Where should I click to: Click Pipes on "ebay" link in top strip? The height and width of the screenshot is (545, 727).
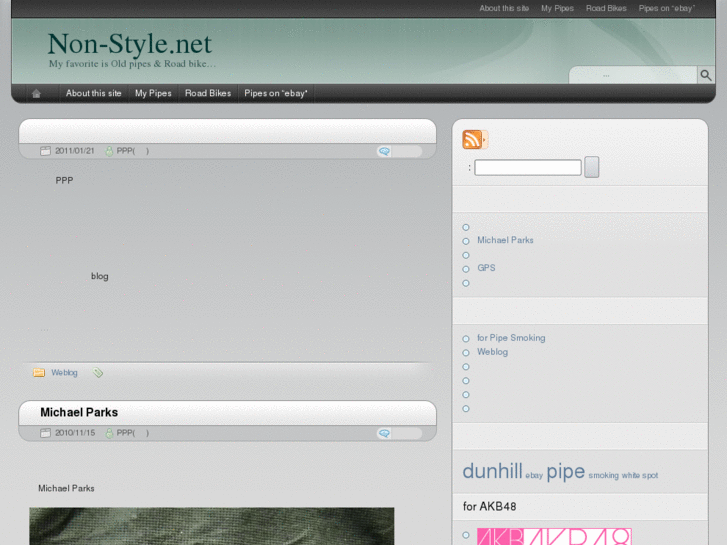(667, 8)
